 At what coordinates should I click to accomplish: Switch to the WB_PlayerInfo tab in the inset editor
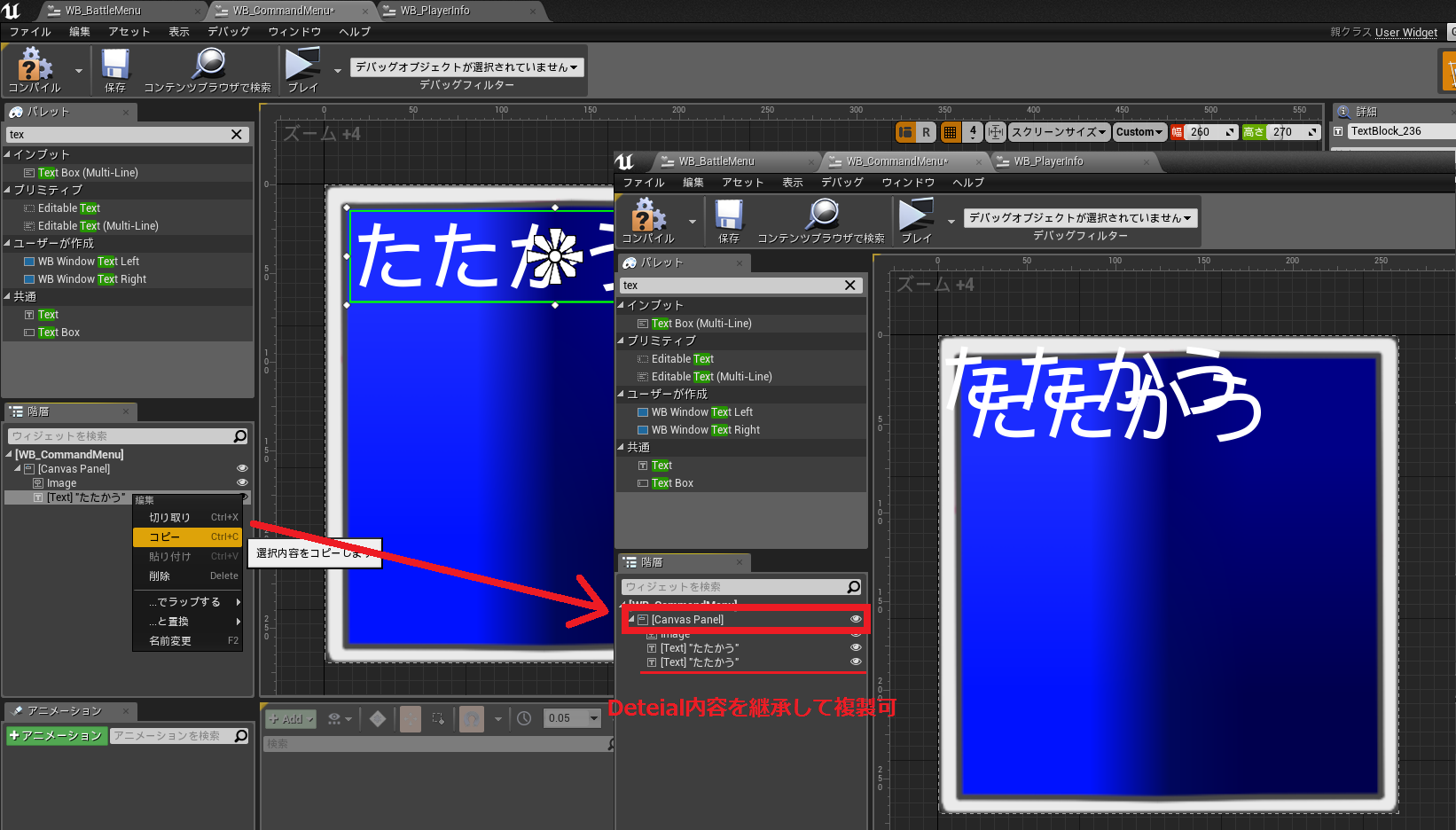[x=1048, y=161]
